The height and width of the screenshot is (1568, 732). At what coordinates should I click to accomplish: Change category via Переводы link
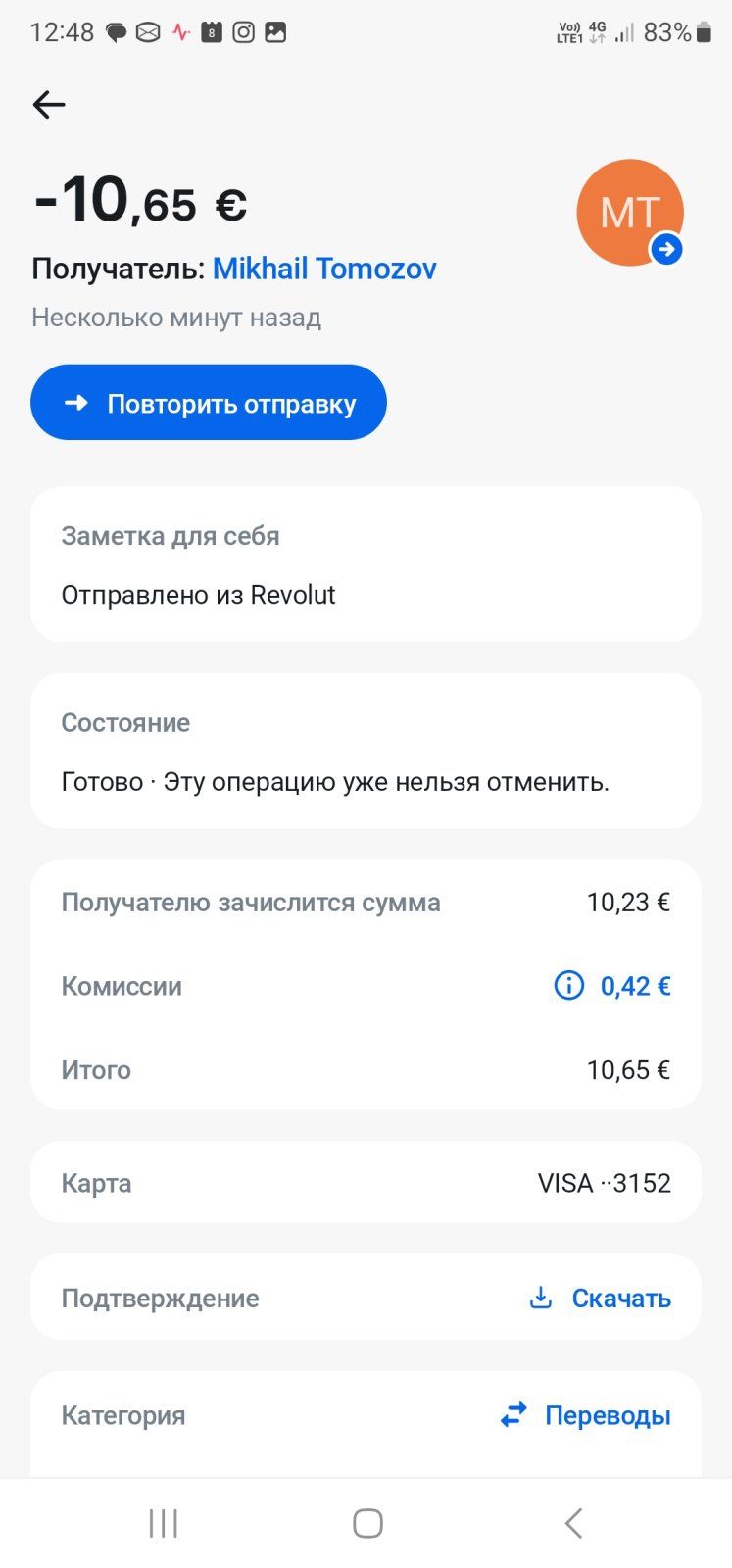point(608,1416)
